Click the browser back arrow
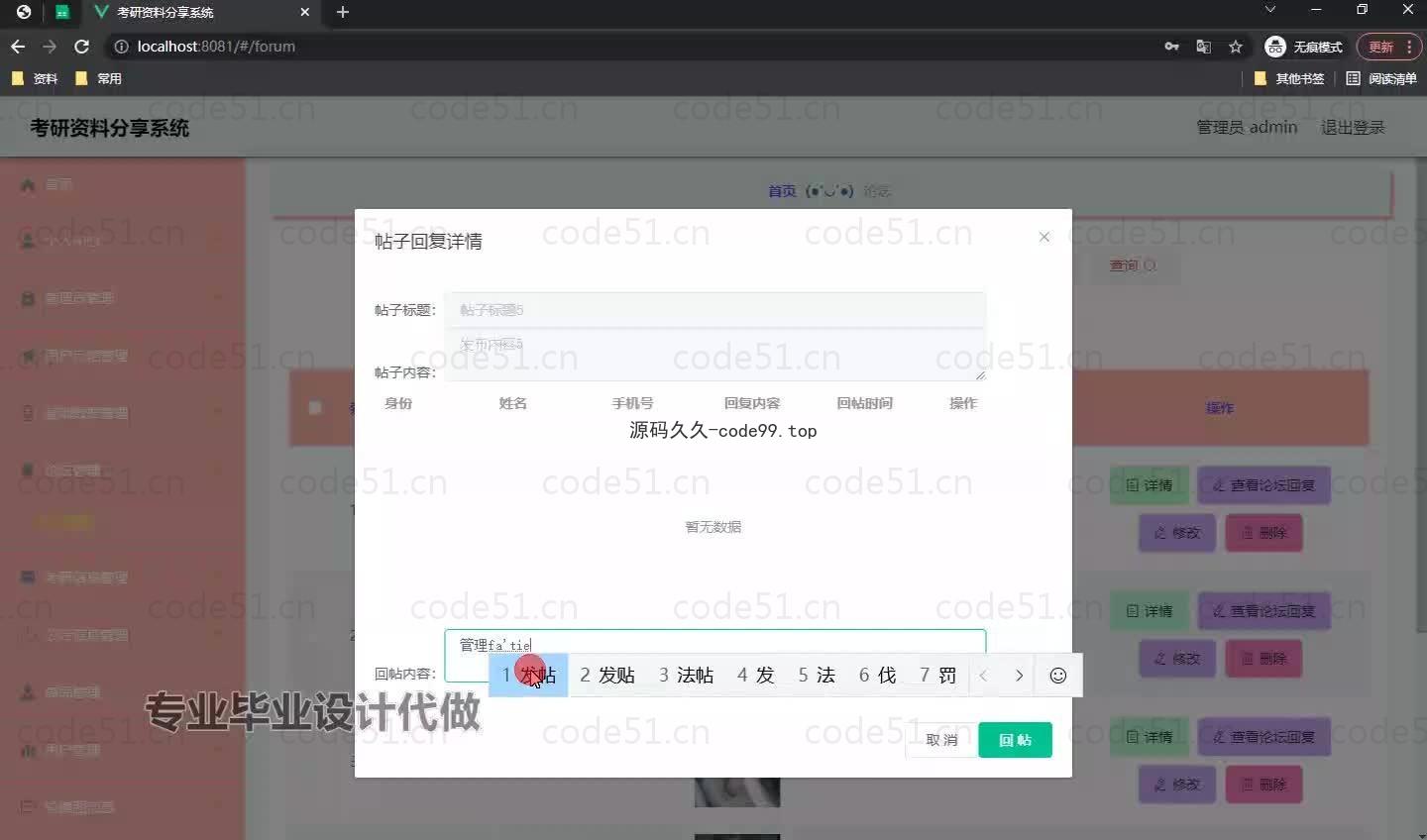1427x840 pixels. (18, 47)
